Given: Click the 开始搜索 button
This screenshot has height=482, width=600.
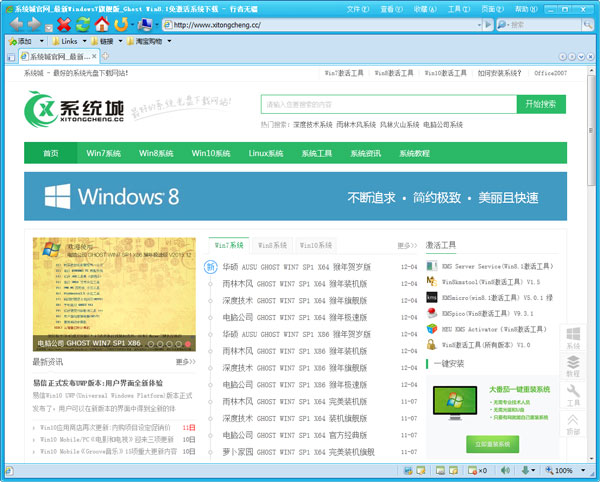Looking at the screenshot, I should 541,104.
